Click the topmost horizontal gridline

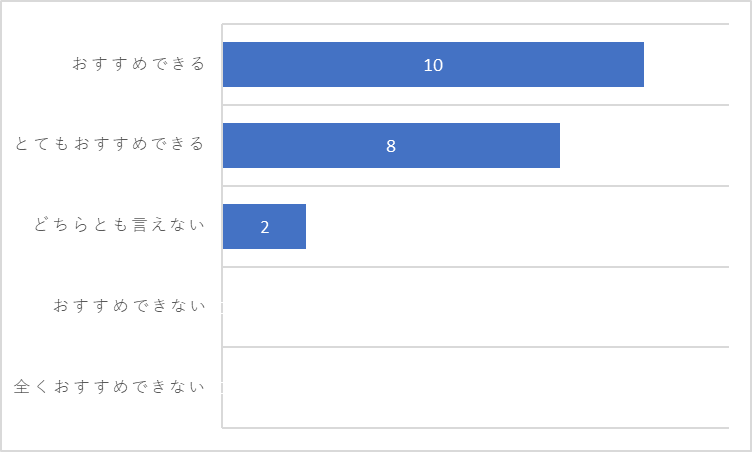pyautogui.click(x=475, y=24)
